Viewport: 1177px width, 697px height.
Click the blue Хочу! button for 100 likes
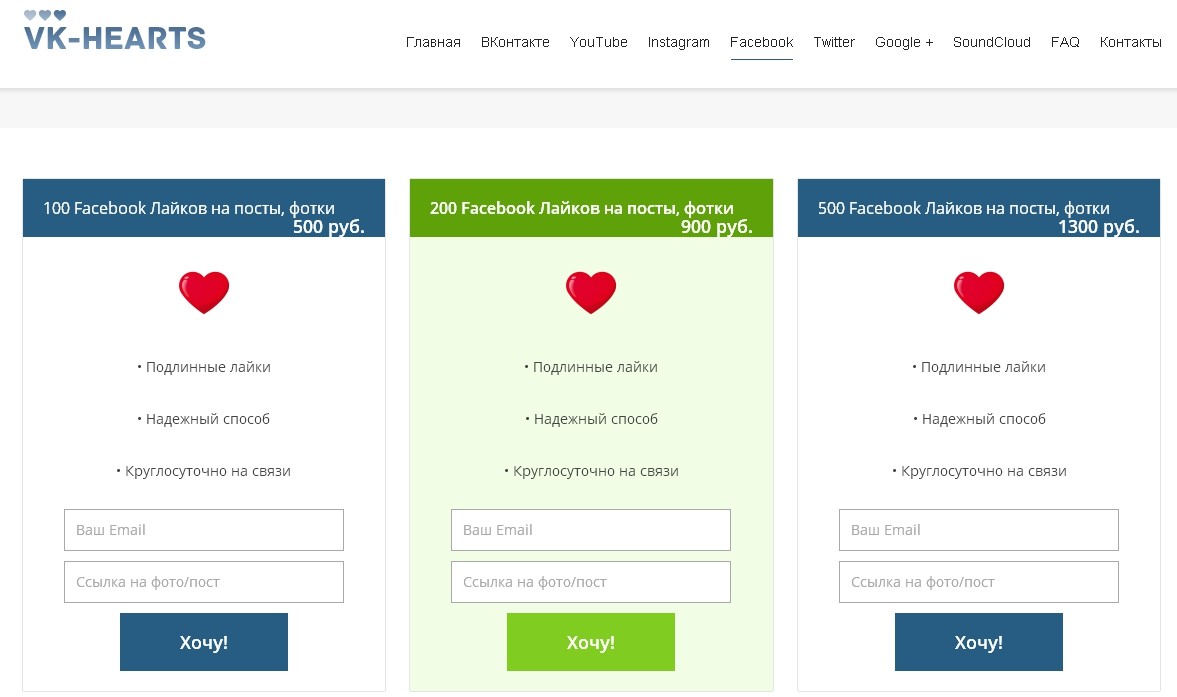203,642
